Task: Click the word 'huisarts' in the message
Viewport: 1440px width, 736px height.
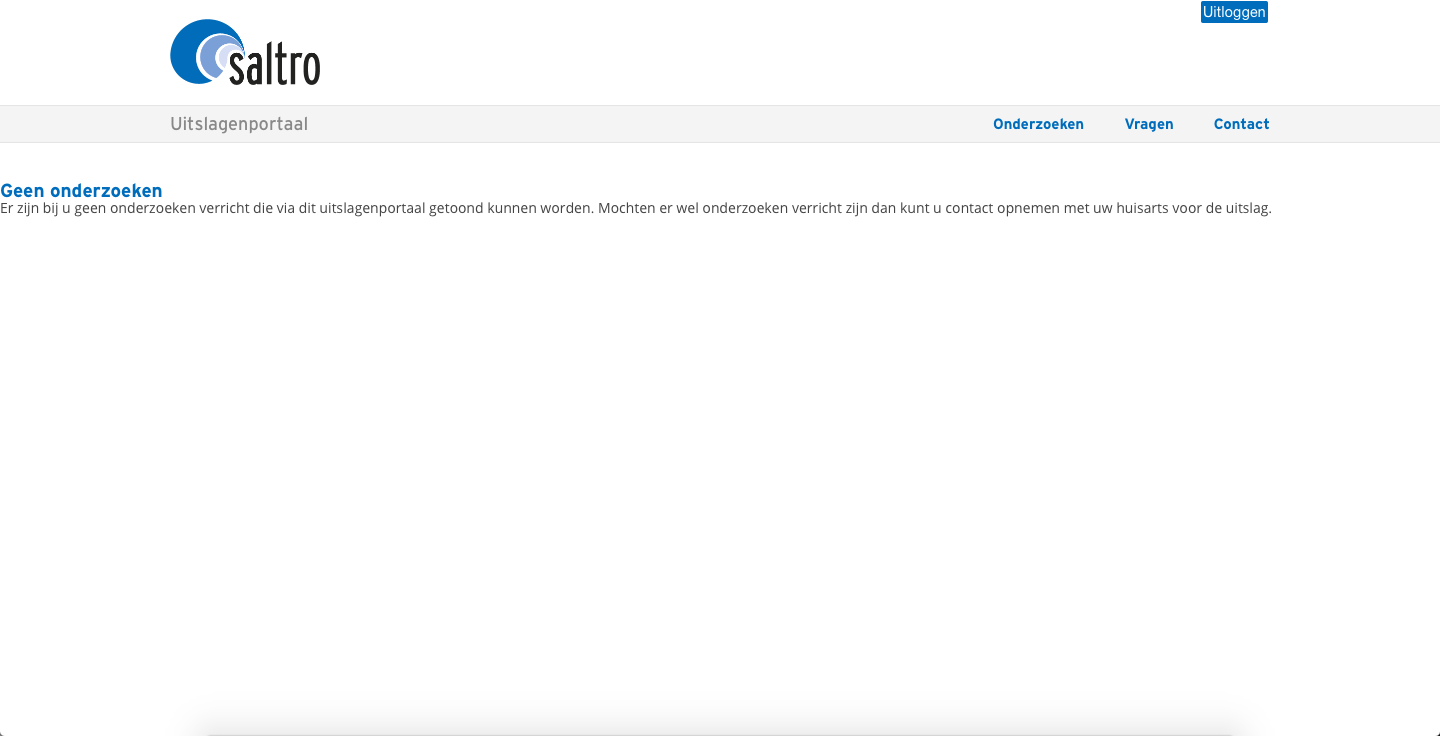Action: click(1143, 209)
